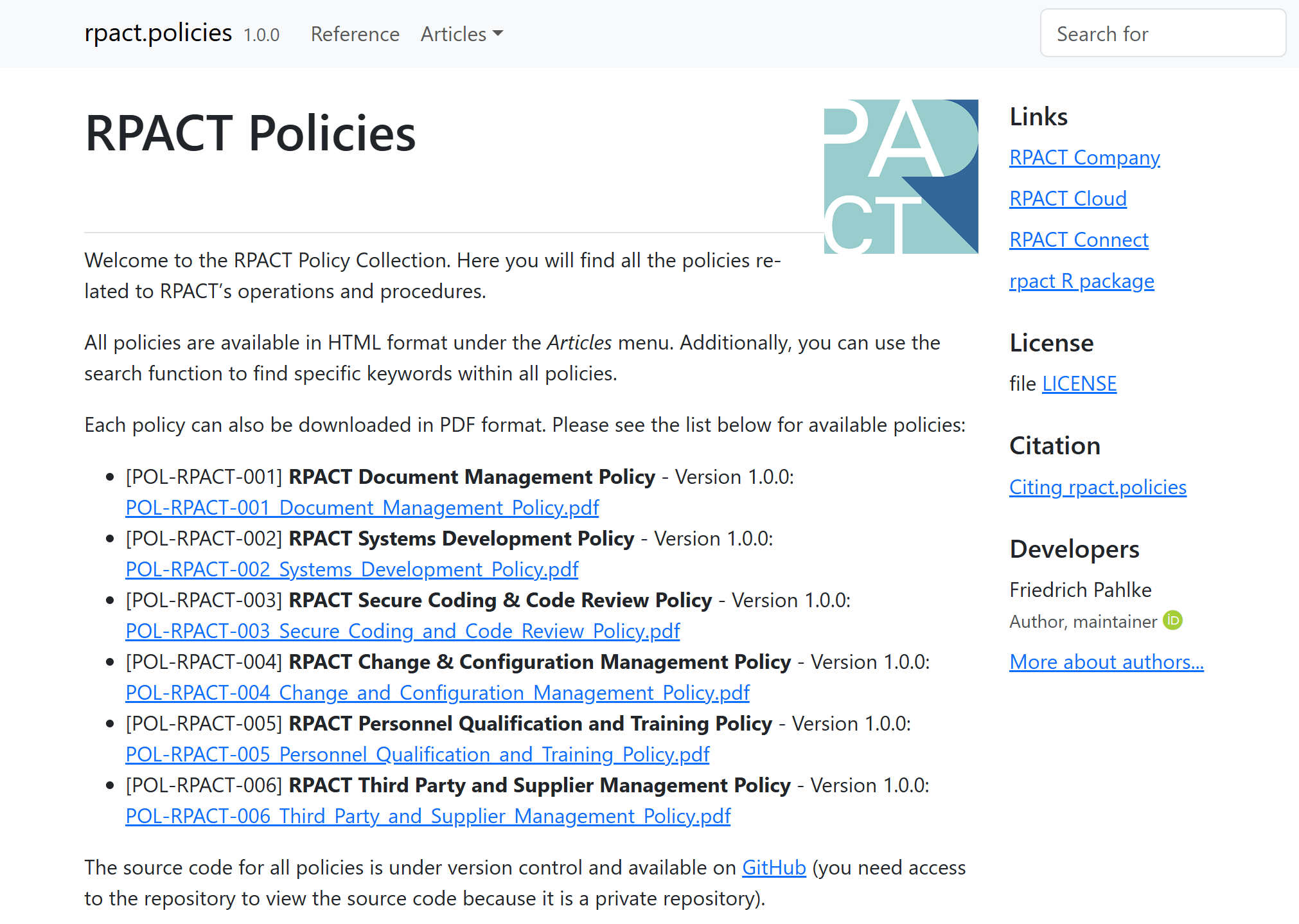Click the RPACT logo image
The height and width of the screenshot is (924, 1299).
pyautogui.click(x=901, y=177)
